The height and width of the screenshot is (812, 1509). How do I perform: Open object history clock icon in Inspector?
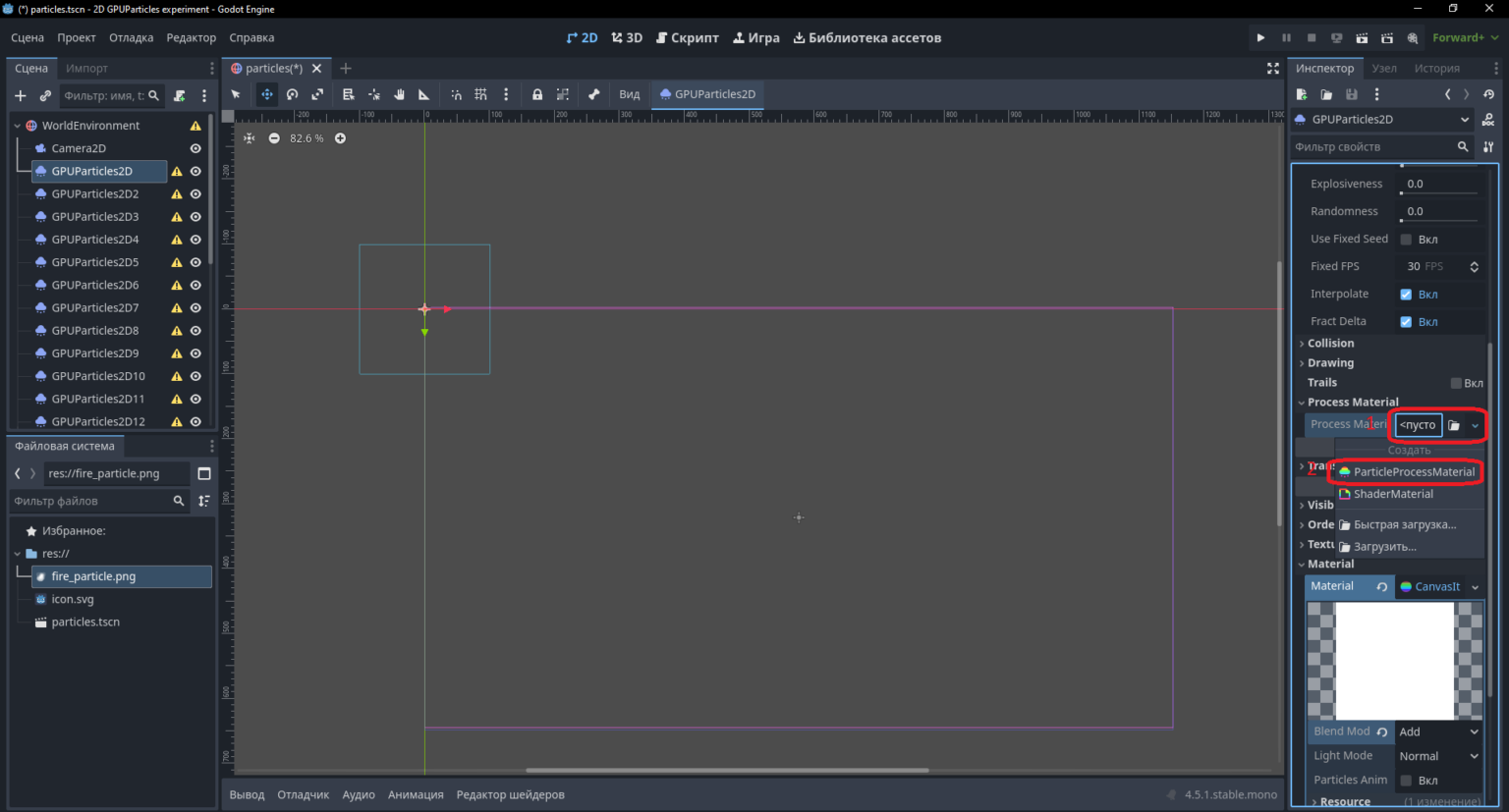[x=1488, y=94]
